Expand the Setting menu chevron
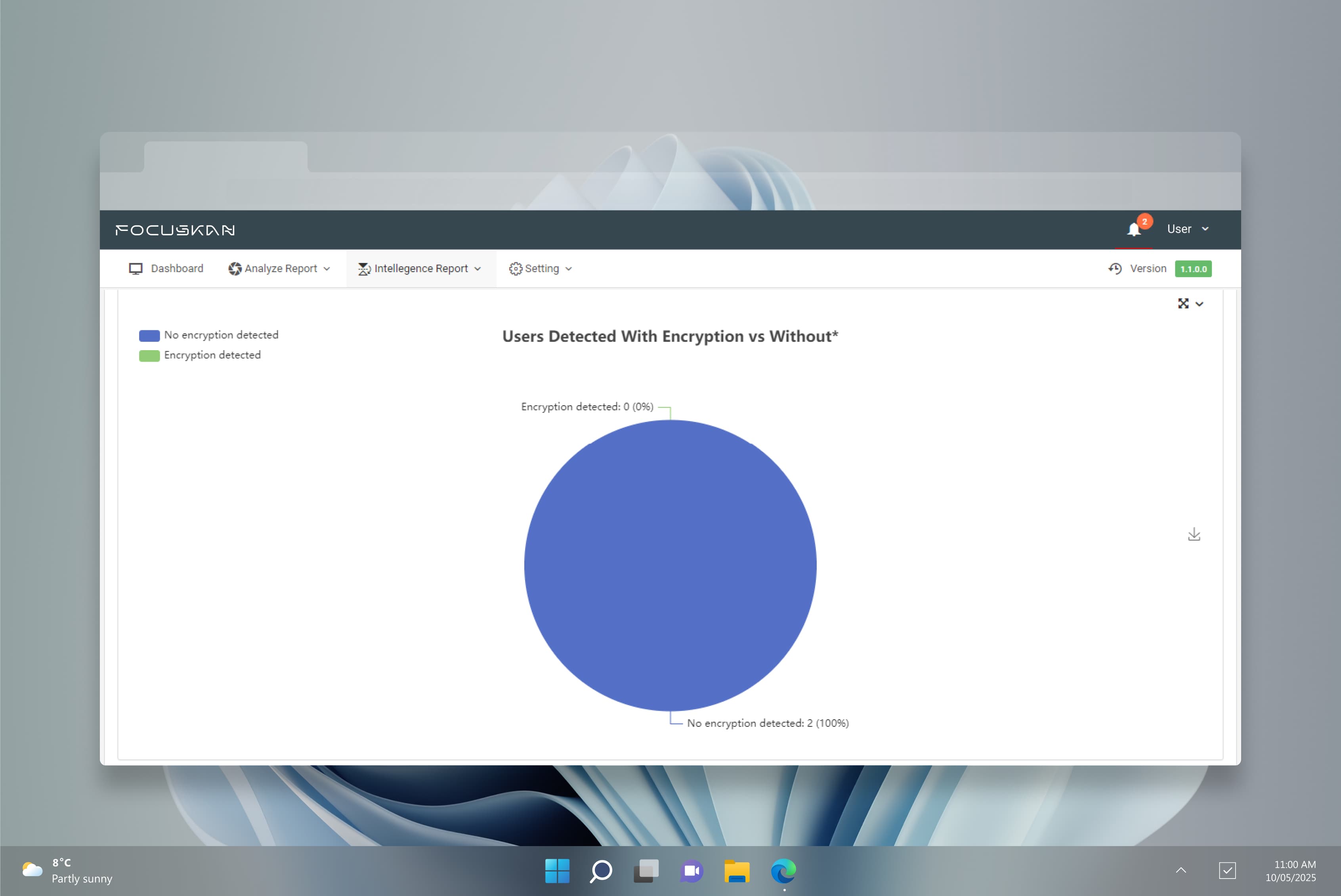 tap(569, 269)
